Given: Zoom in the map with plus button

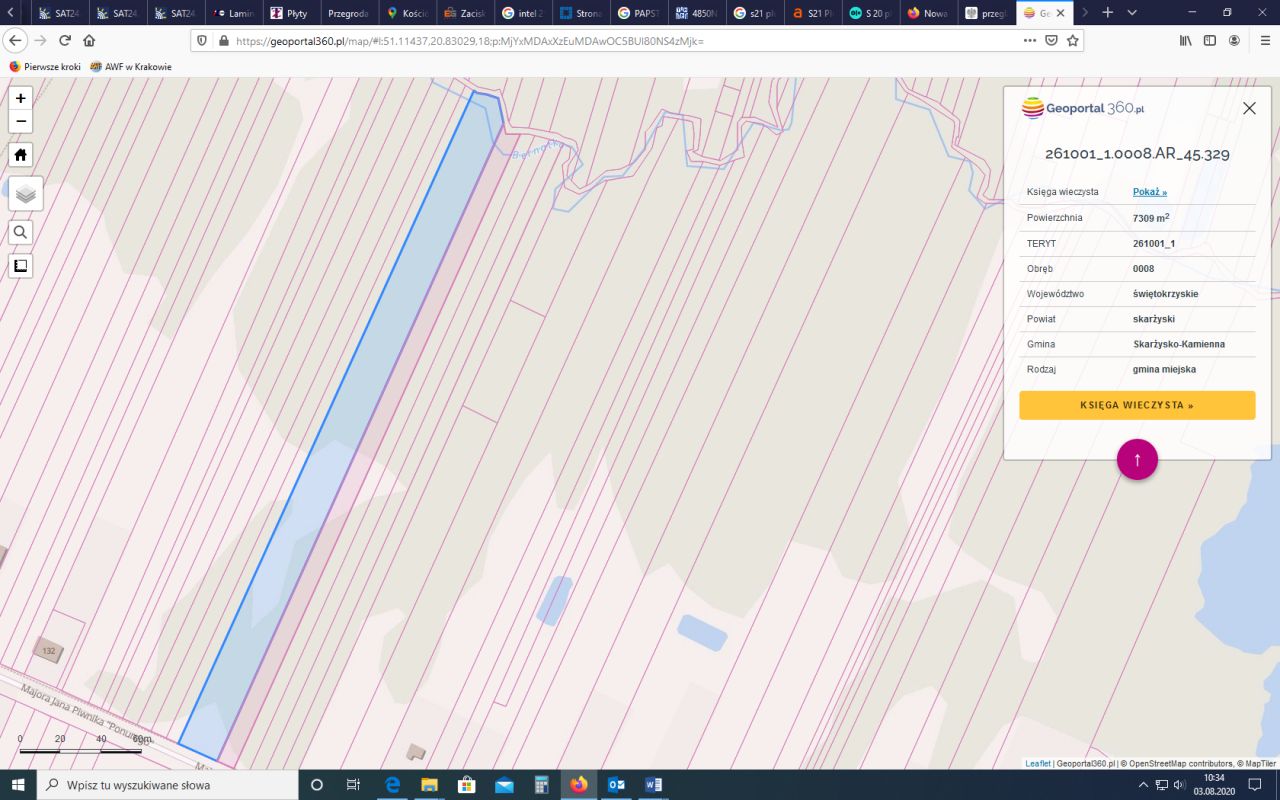Looking at the screenshot, I should point(20,98).
